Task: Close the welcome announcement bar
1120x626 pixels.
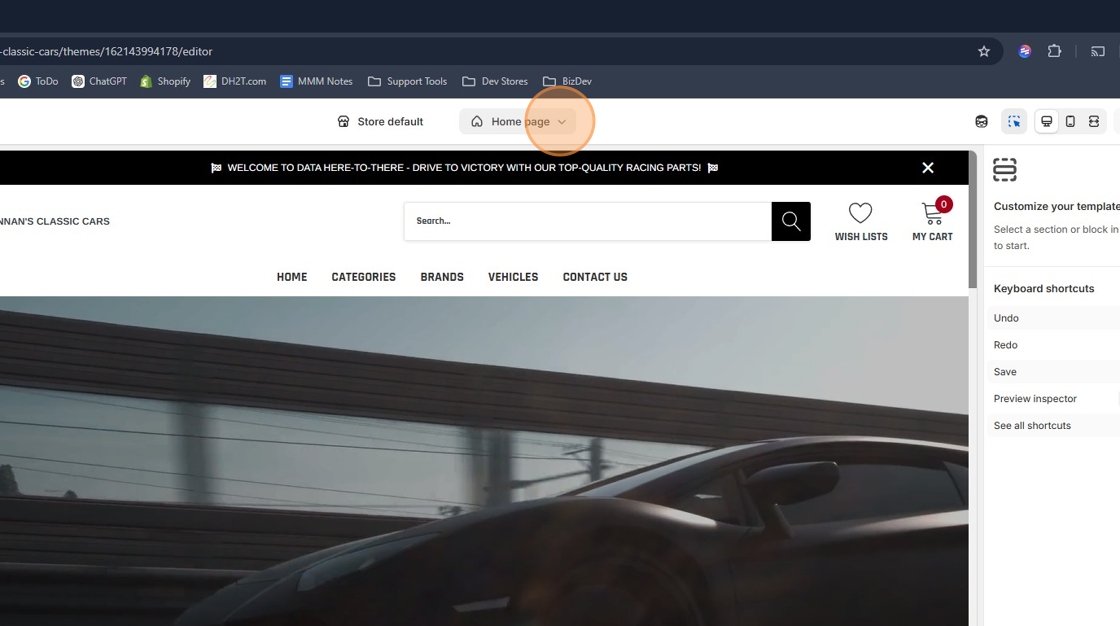Action: pyautogui.click(x=928, y=167)
